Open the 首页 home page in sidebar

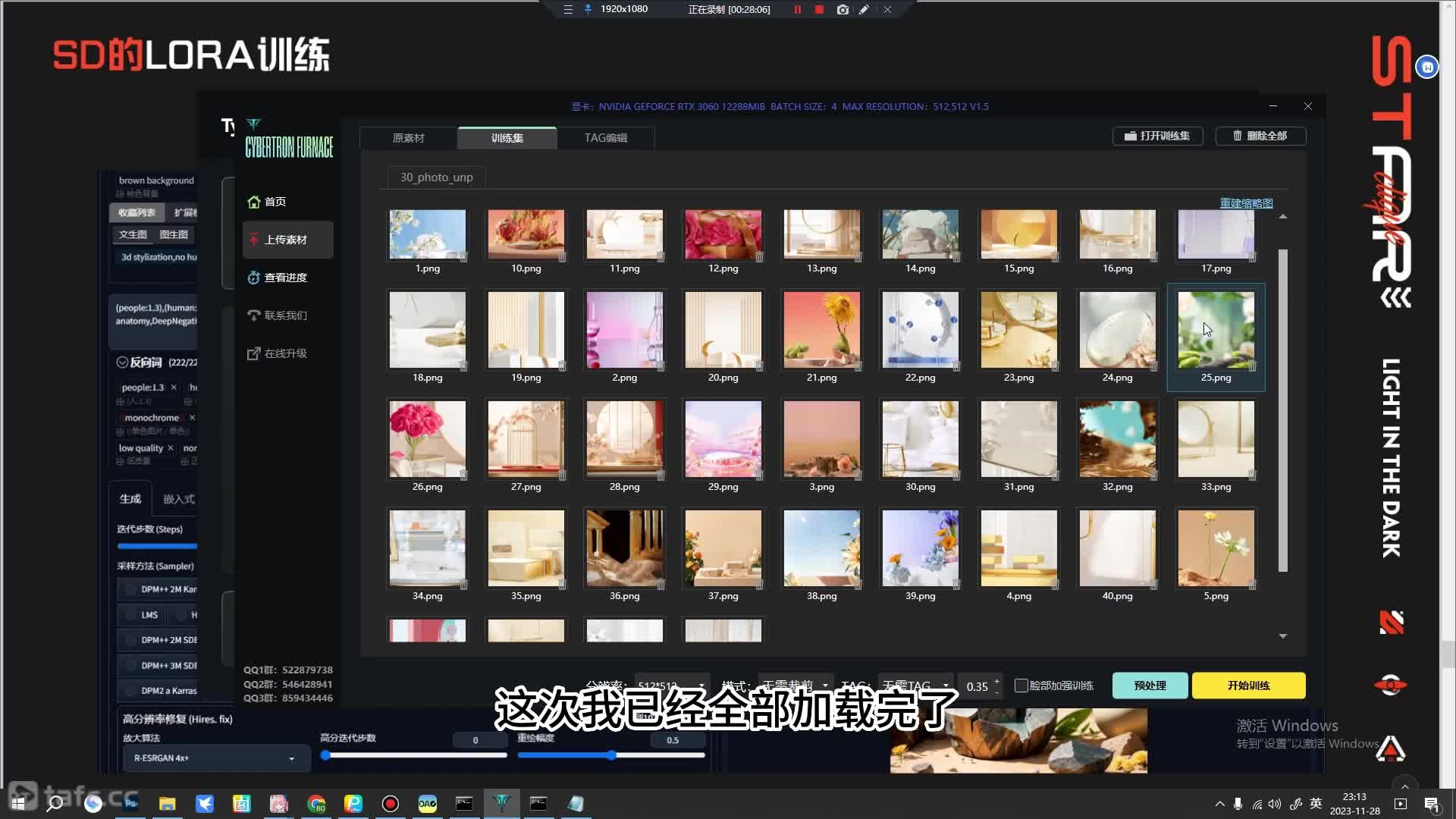click(x=267, y=202)
